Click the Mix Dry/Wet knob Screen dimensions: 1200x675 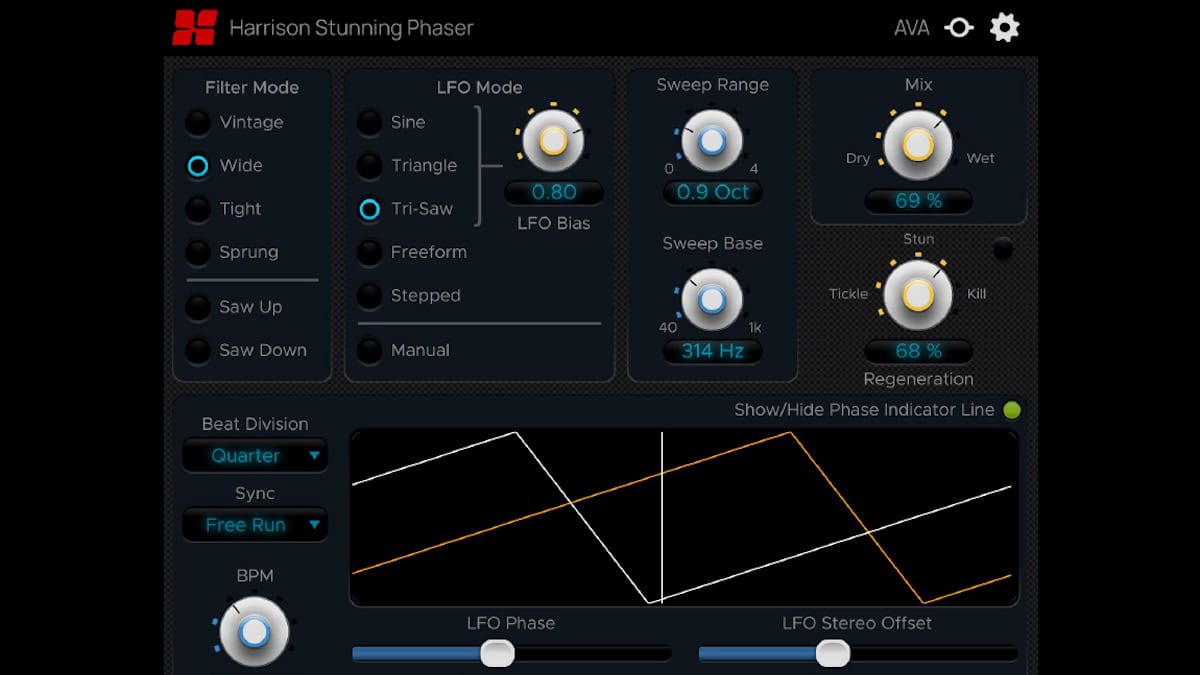[x=917, y=145]
